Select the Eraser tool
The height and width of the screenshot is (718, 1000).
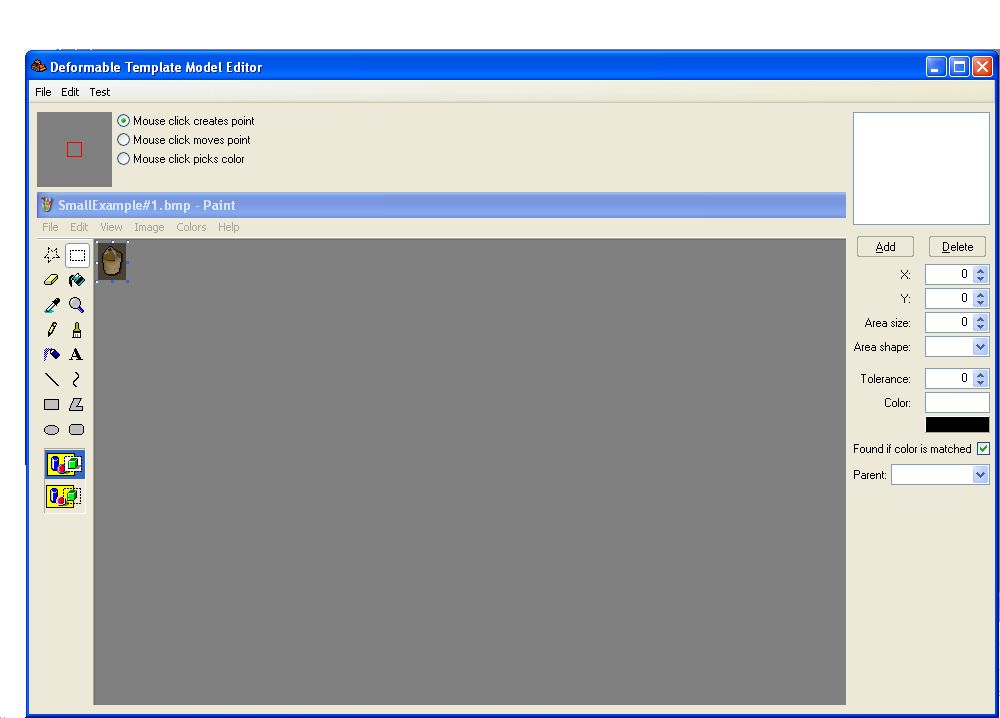coord(52,280)
